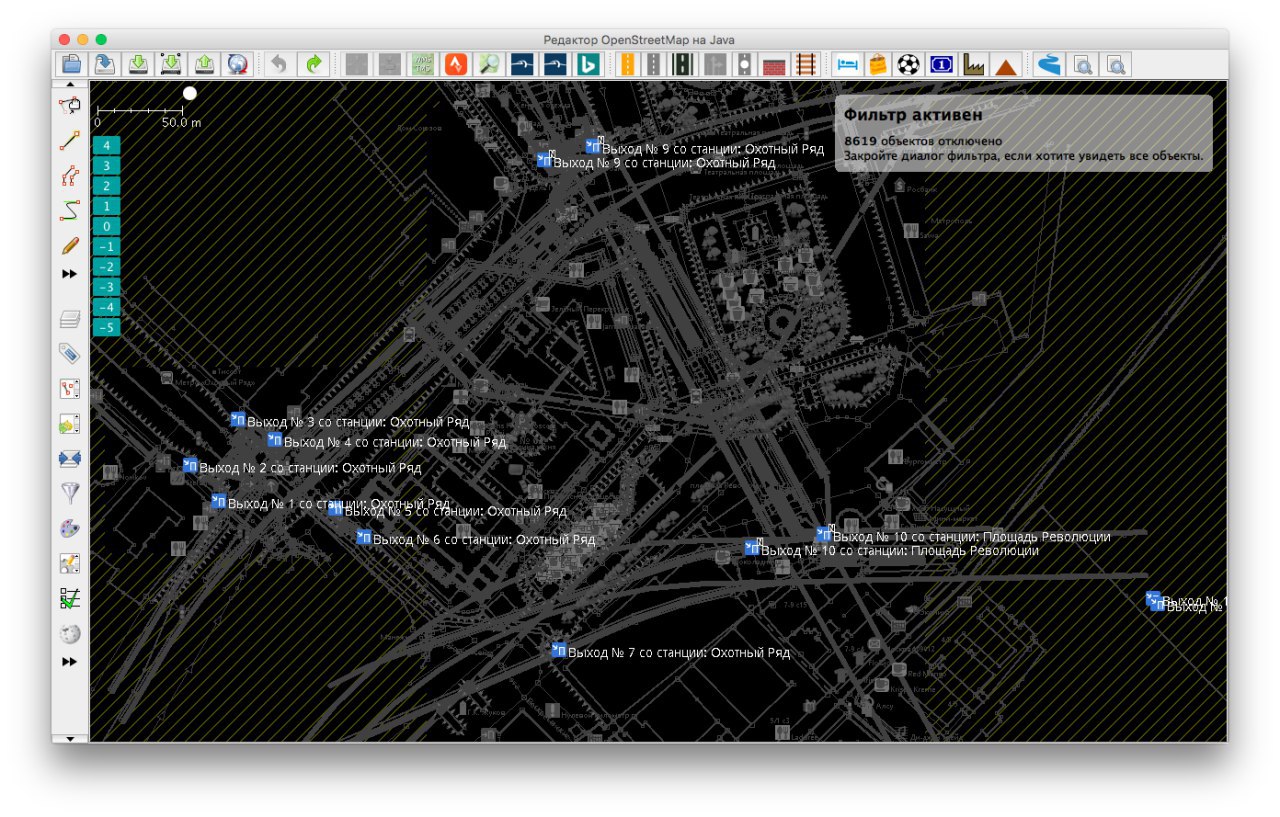
Task: Choose the Improve way accuracy tool
Action: (70, 176)
